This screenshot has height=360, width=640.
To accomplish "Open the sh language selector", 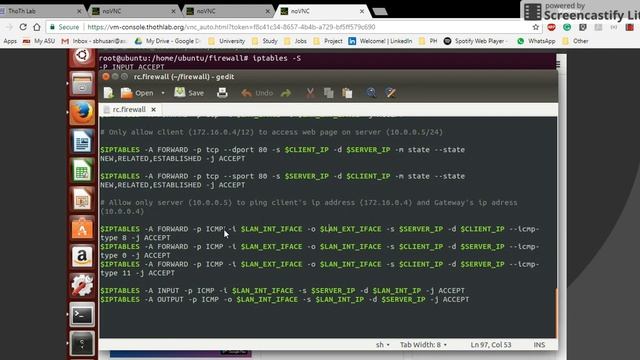I will tap(382, 345).
